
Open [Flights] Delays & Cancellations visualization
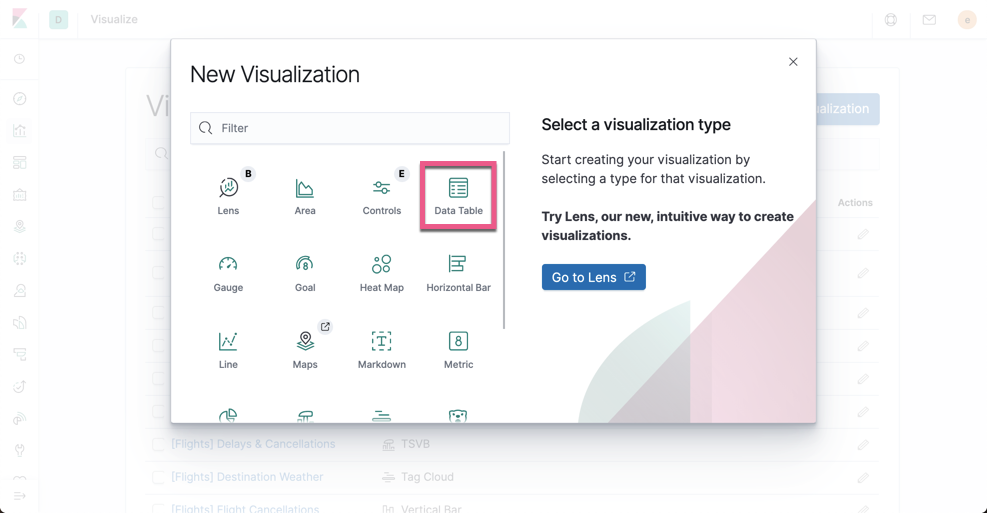click(253, 444)
